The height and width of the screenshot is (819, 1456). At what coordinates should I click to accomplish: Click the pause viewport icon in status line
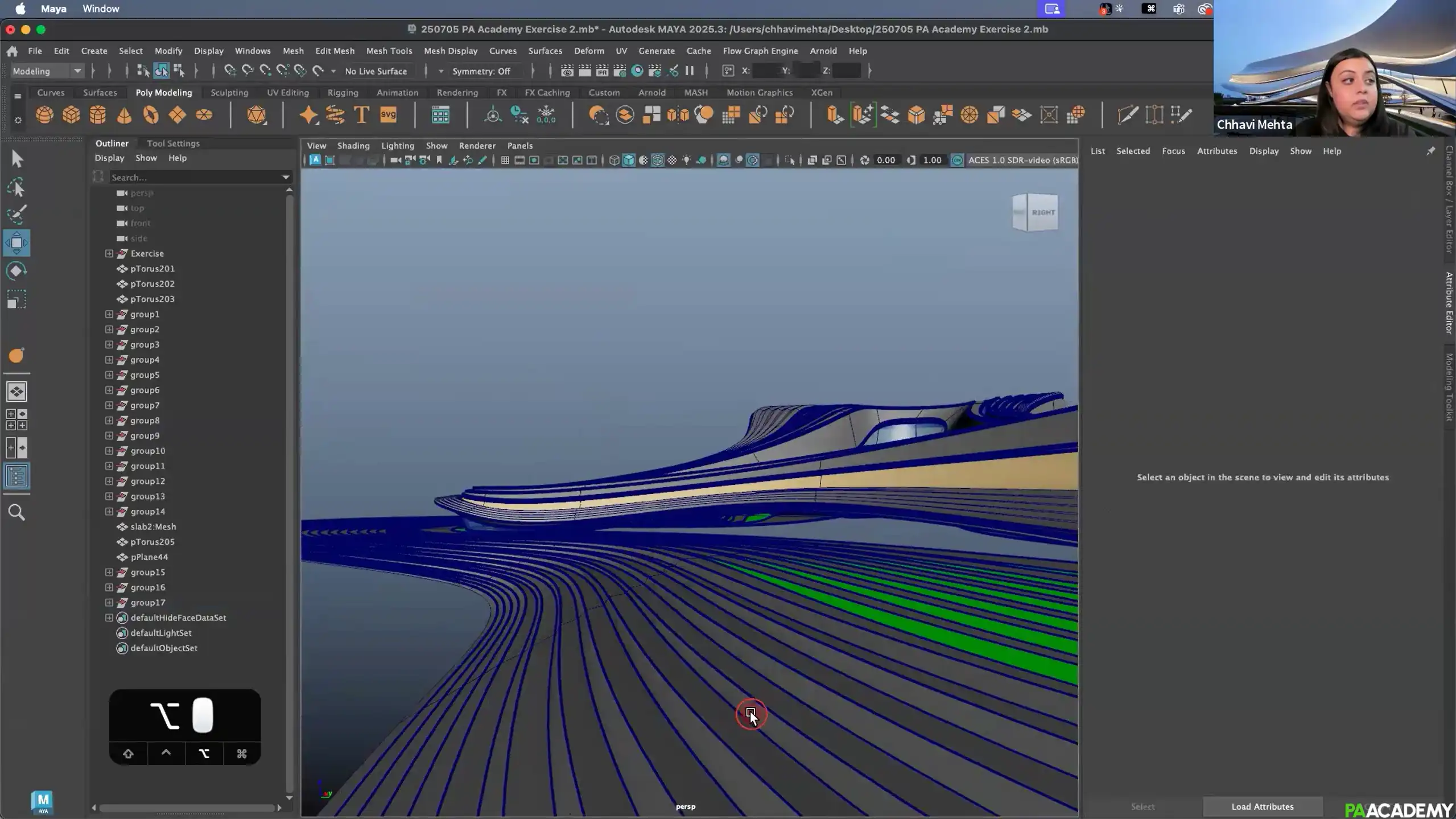click(690, 71)
